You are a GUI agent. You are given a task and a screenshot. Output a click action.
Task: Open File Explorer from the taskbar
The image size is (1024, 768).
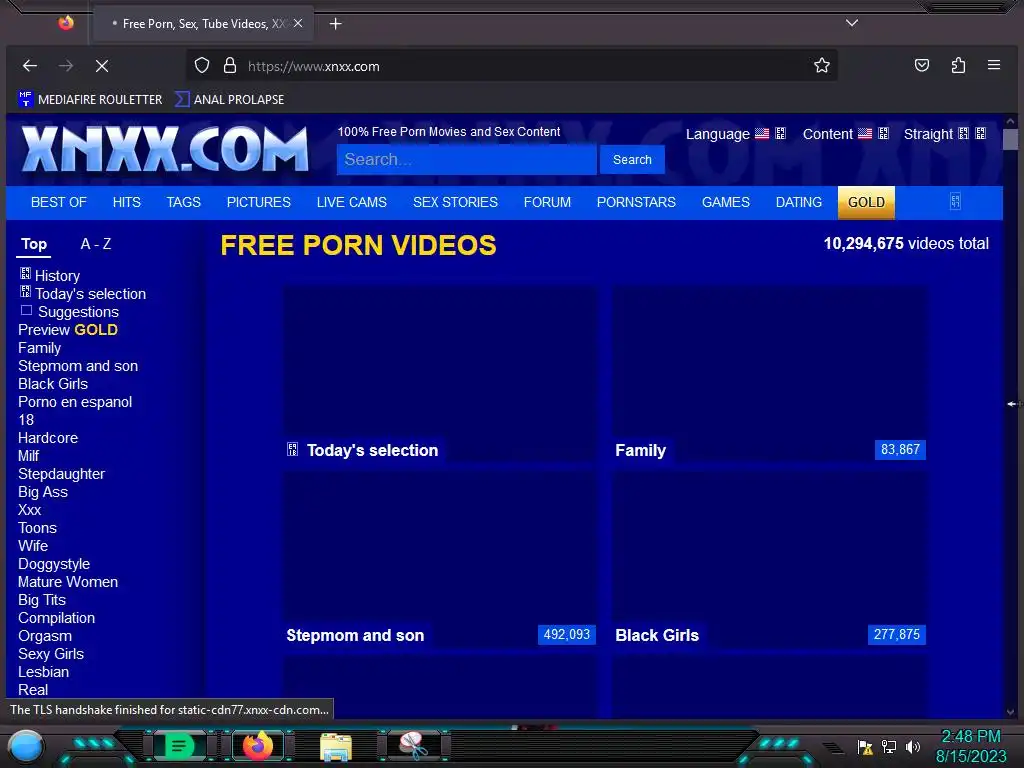click(x=336, y=746)
